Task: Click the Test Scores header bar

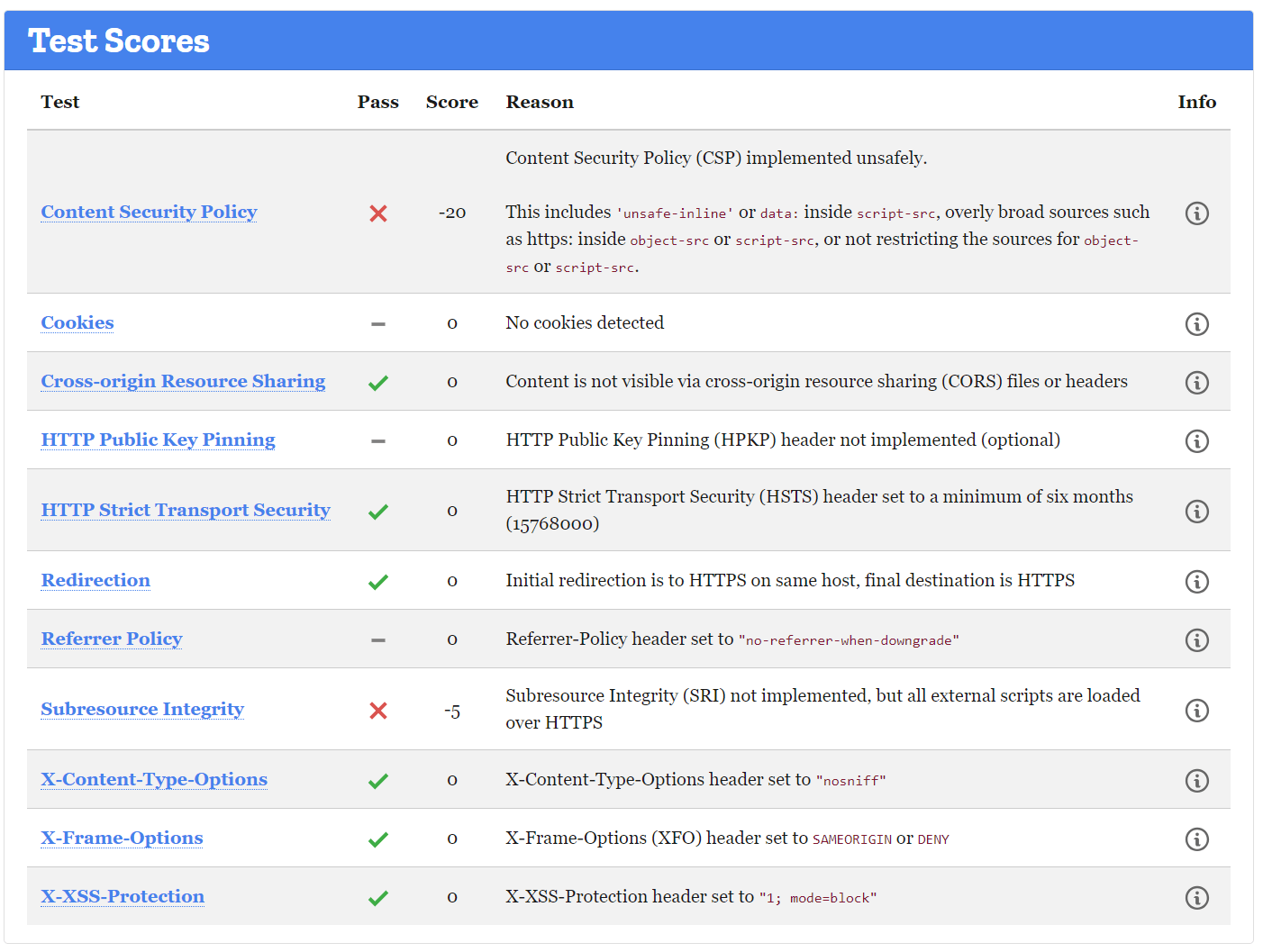Action: (118, 41)
